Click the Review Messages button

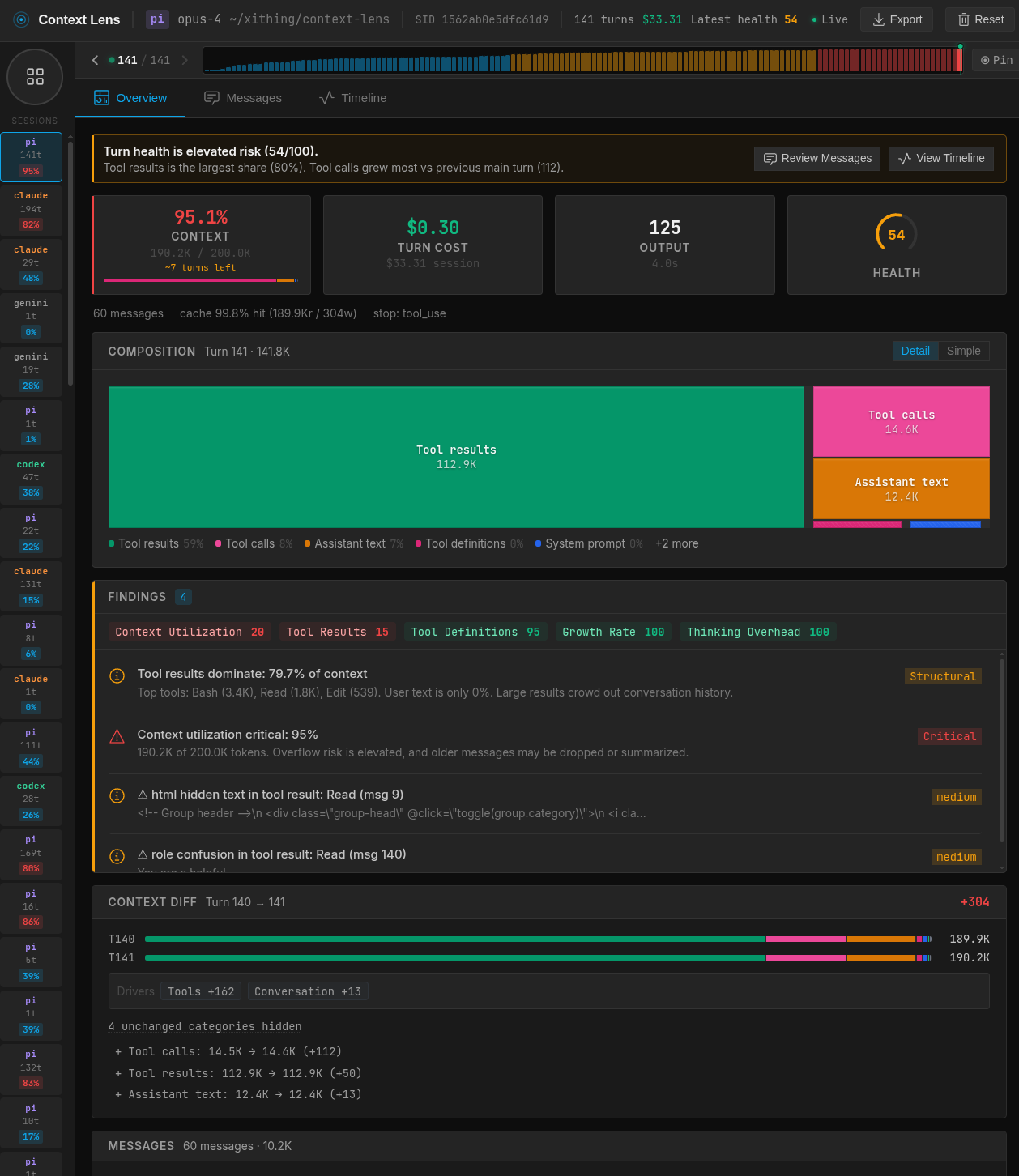pyautogui.click(x=817, y=159)
